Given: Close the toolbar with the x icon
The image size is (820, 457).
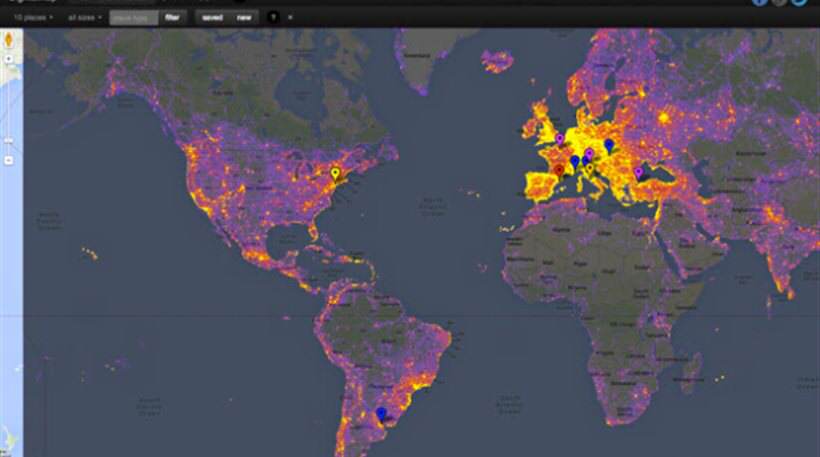Looking at the screenshot, I should (290, 17).
